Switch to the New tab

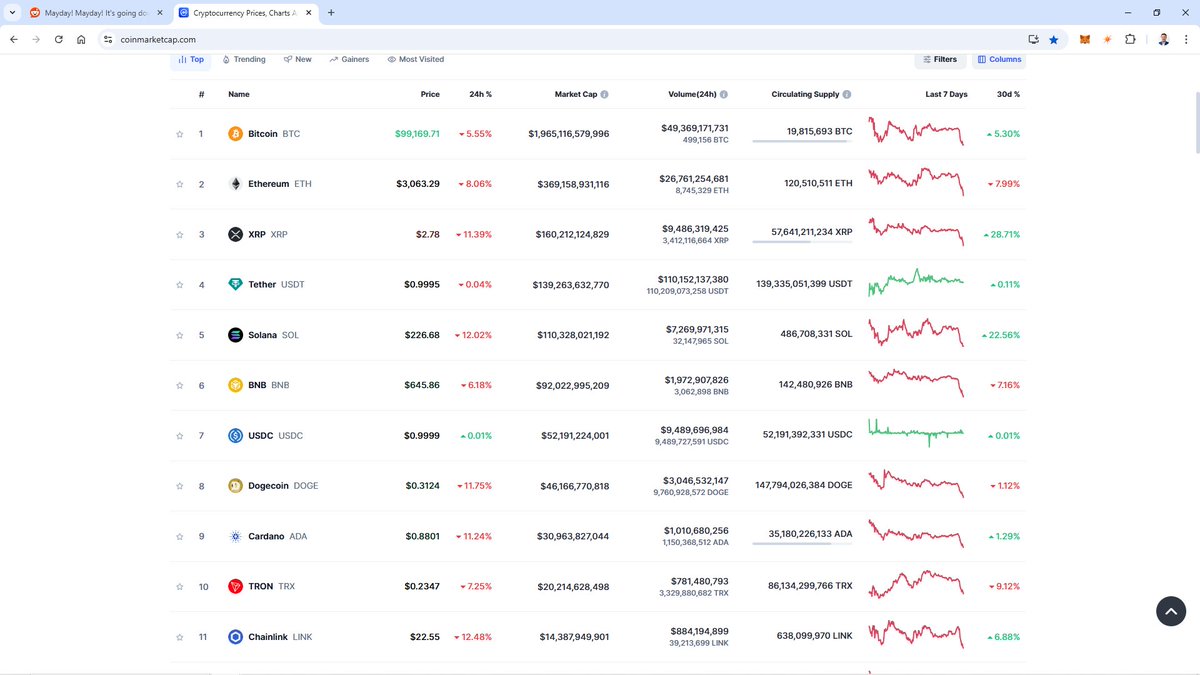click(298, 59)
